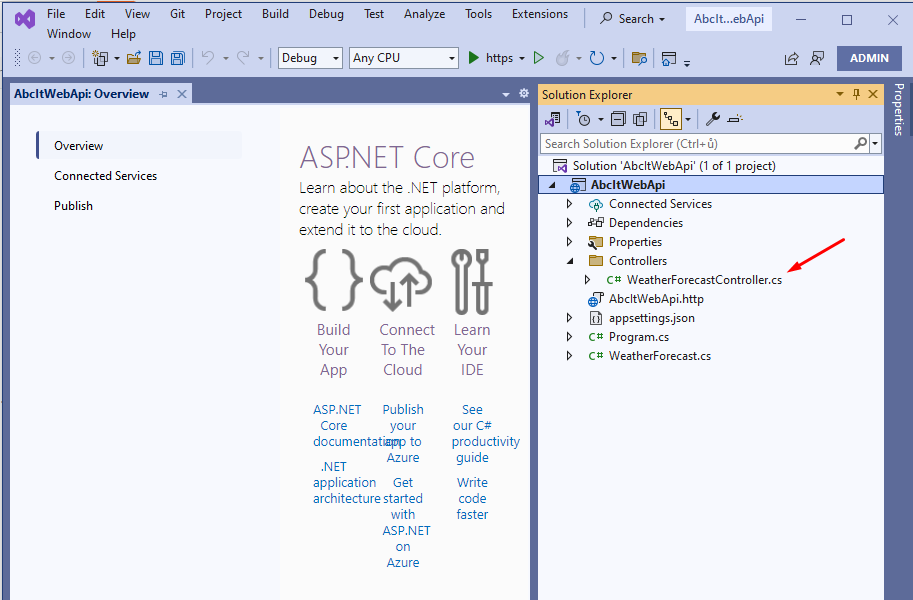Open the Debug configuration dropdown

(x=310, y=58)
